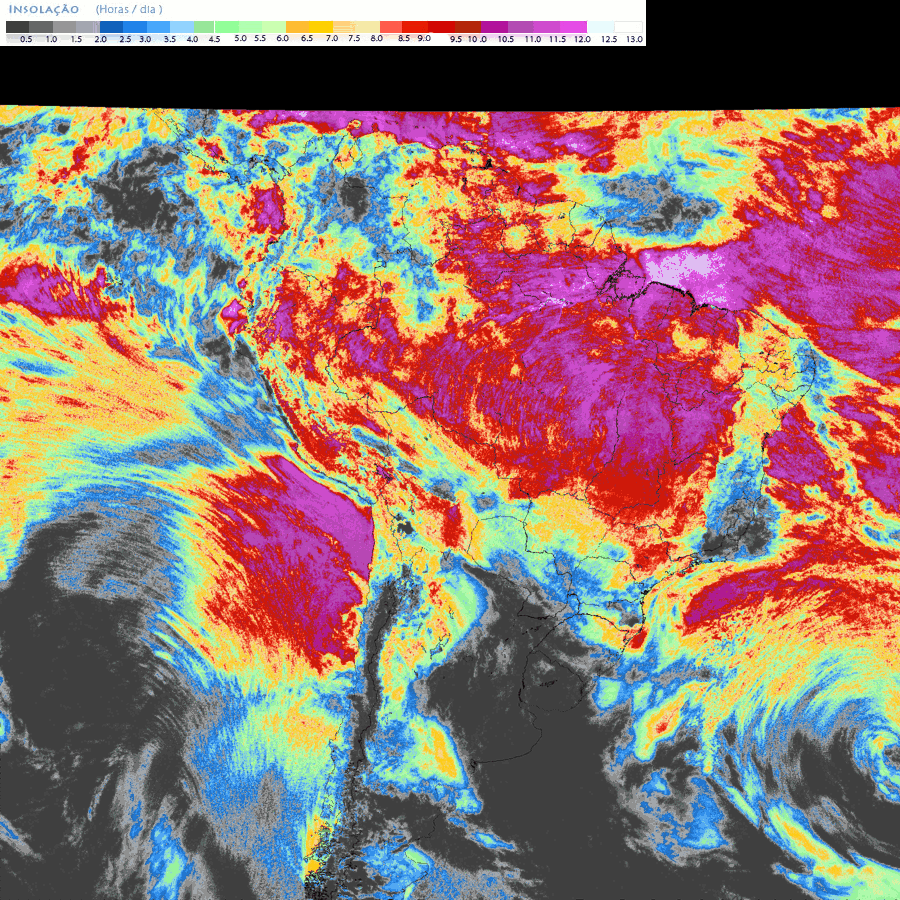
Task: Click the pale sky-blue legend swatch
Action: tap(182, 27)
